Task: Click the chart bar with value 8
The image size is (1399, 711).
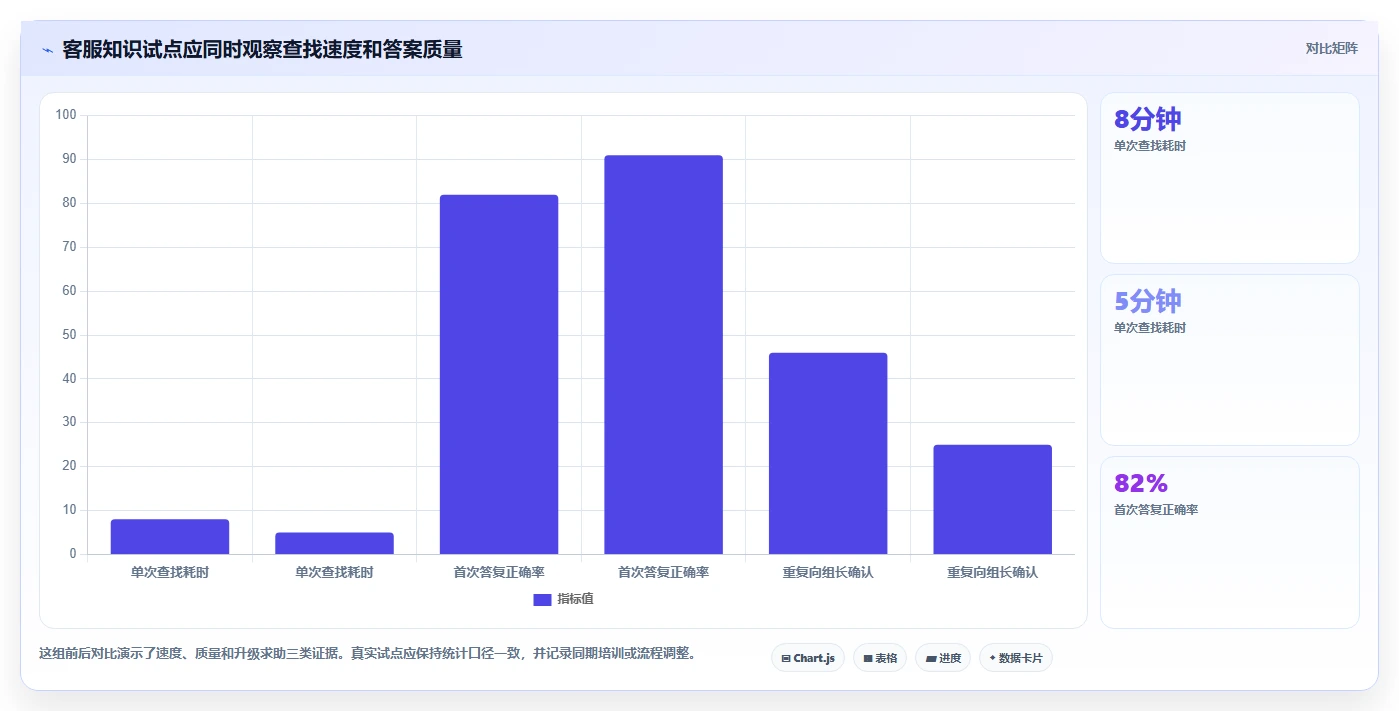Action: 170,537
